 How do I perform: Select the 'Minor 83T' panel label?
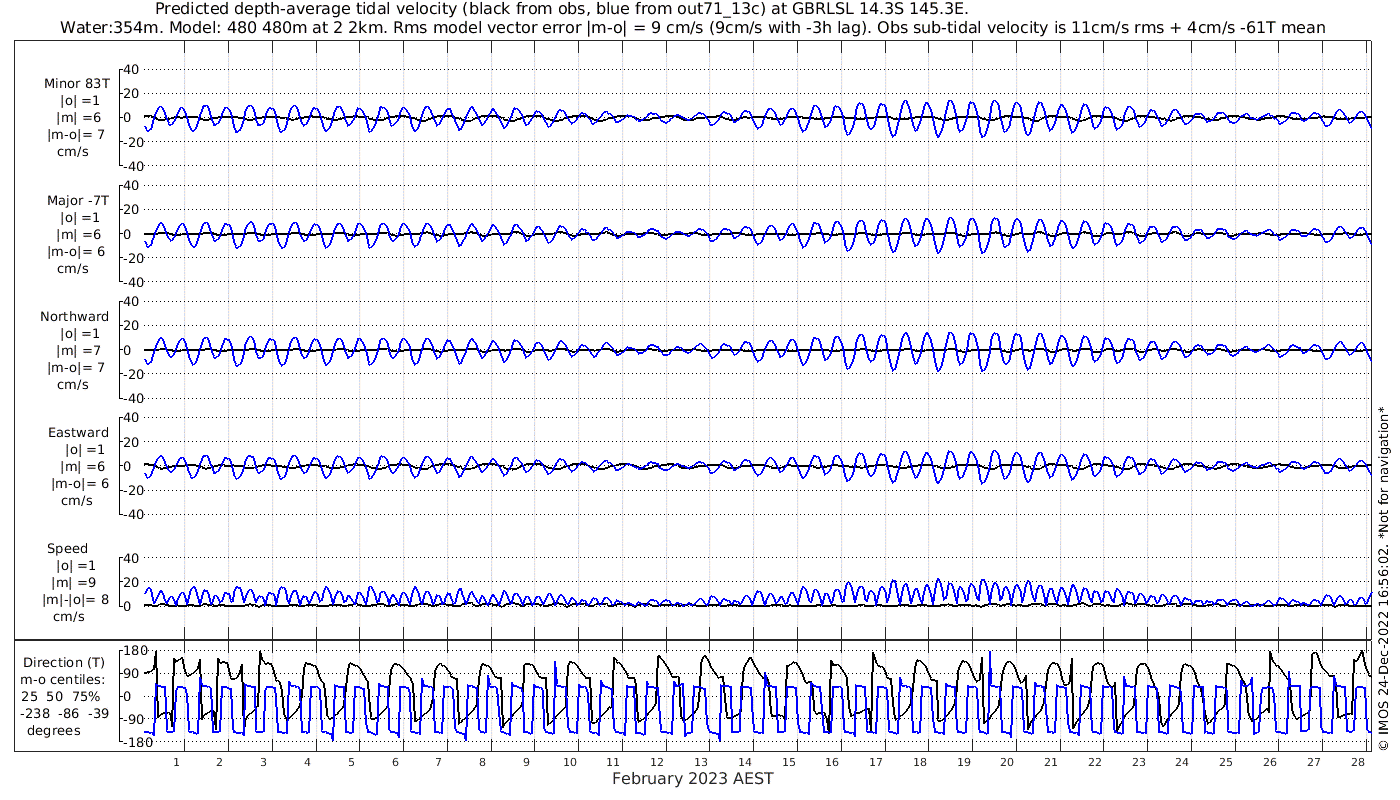77,84
